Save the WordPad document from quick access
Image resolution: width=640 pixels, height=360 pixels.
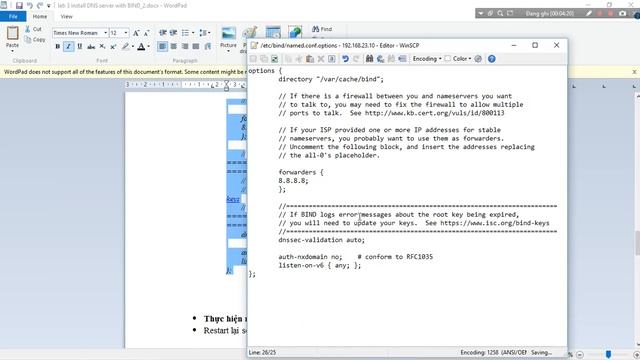point(19,5)
